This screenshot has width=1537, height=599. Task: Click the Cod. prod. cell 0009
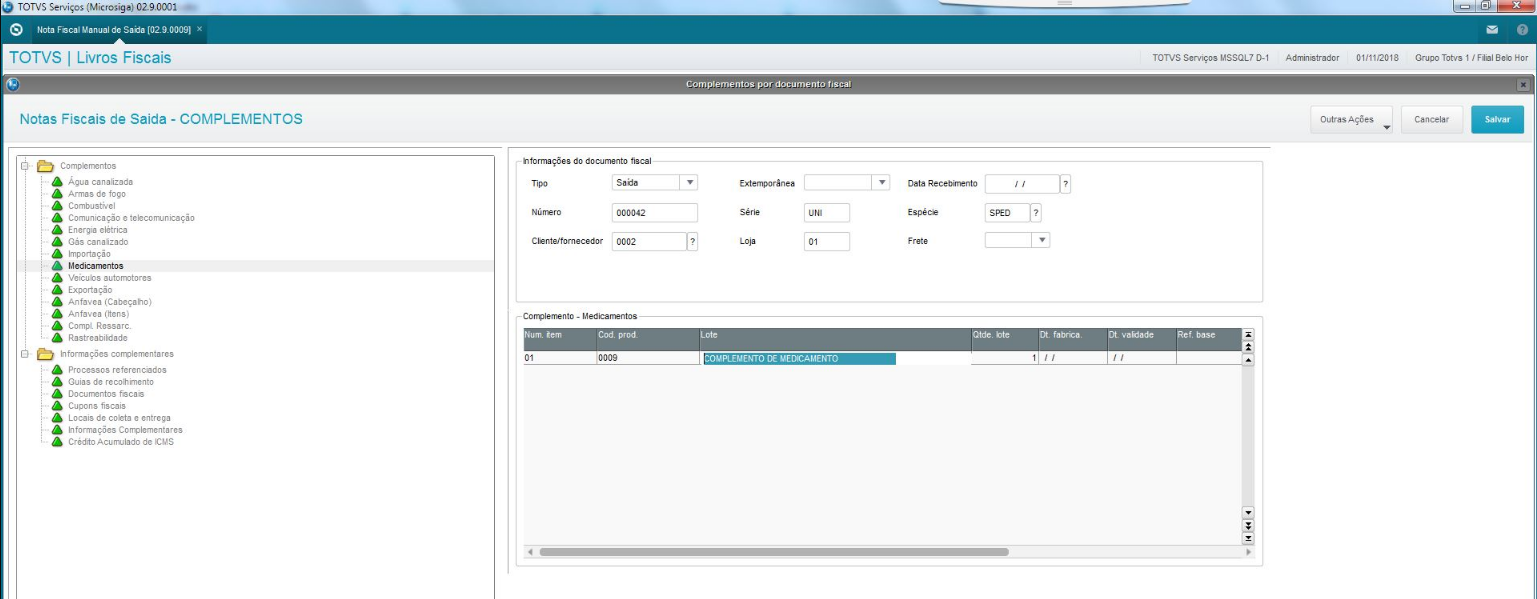(647, 358)
